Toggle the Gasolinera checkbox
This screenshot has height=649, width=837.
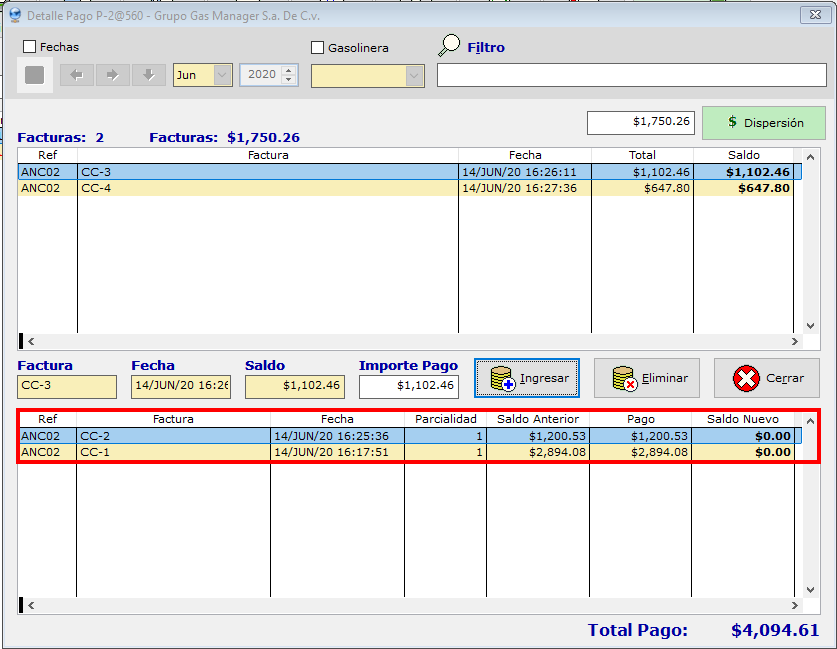pyautogui.click(x=318, y=48)
